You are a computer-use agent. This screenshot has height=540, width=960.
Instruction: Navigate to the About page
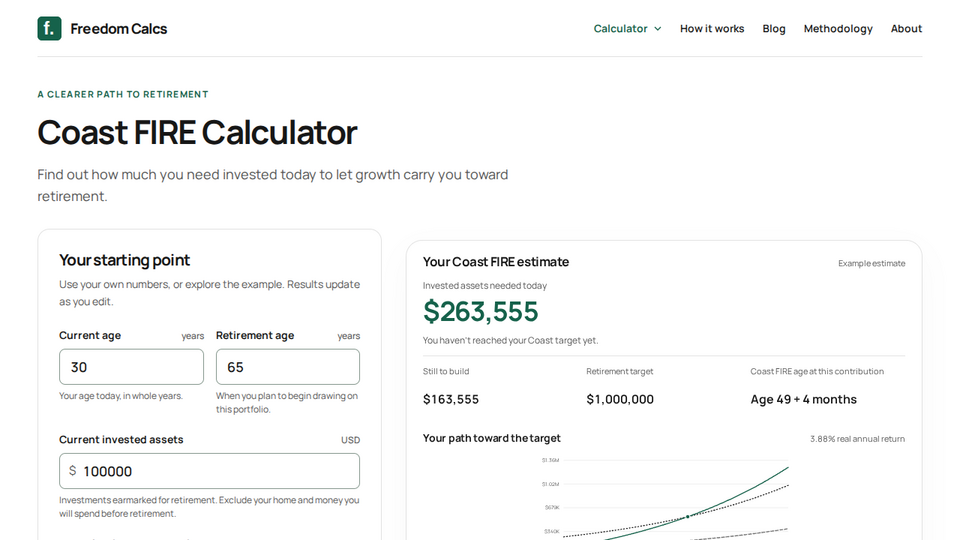point(906,29)
